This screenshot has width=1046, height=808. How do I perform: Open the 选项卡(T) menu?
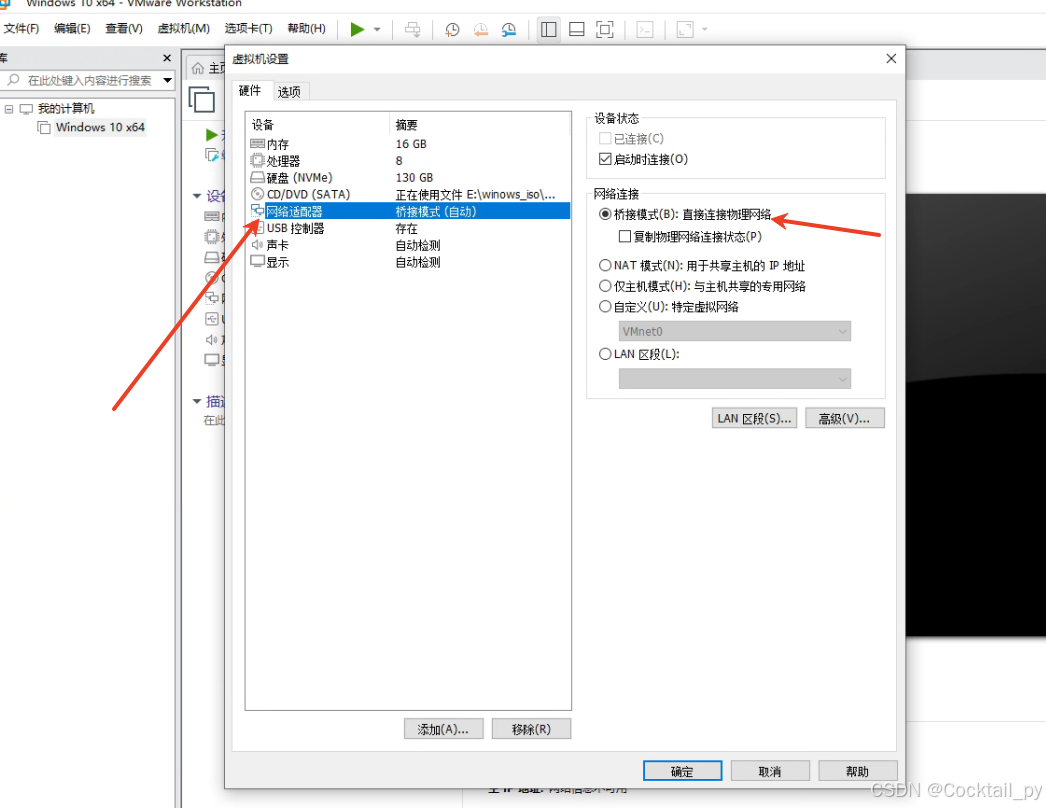coord(248,29)
